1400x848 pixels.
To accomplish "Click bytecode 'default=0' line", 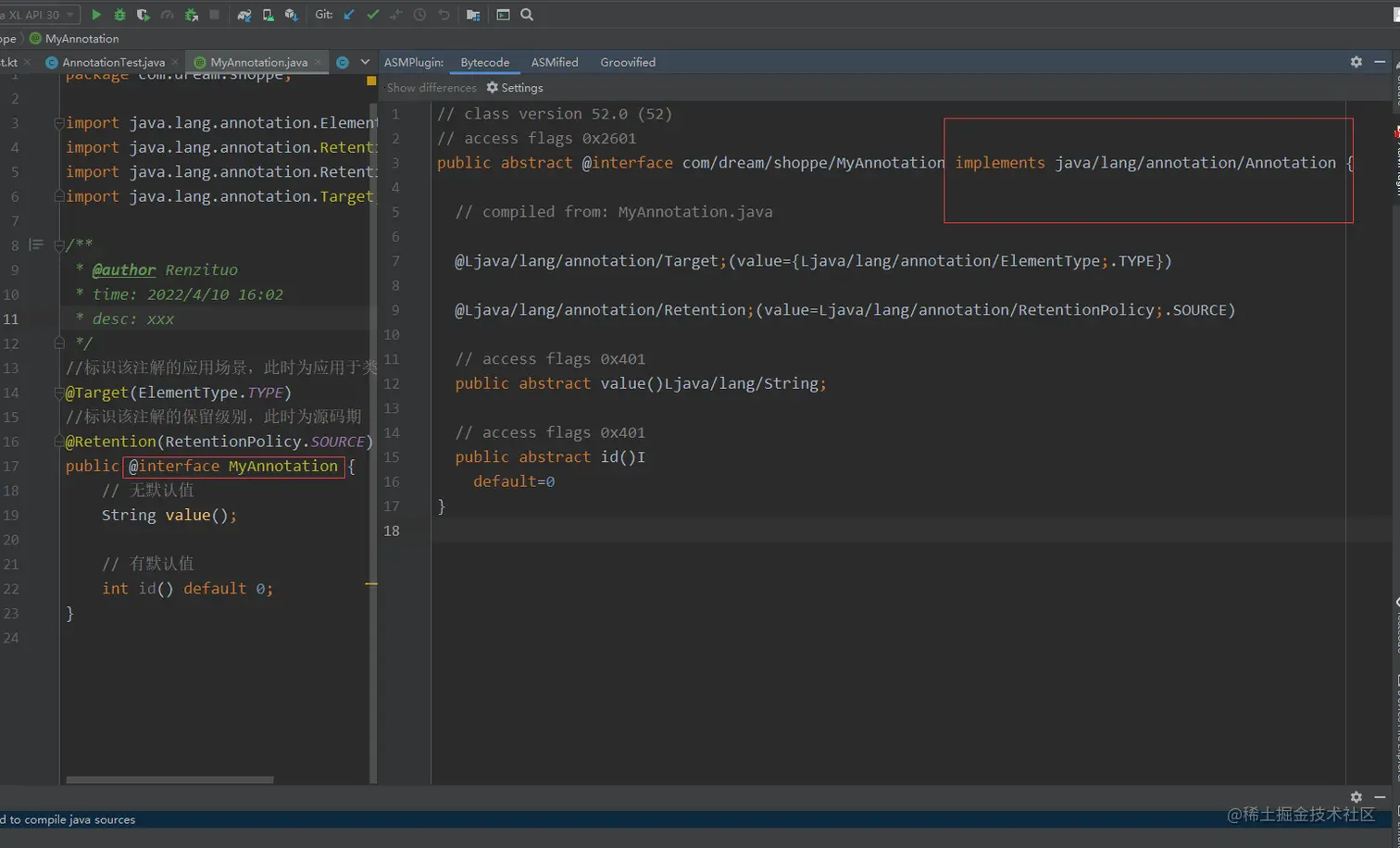I will (x=514, y=481).
